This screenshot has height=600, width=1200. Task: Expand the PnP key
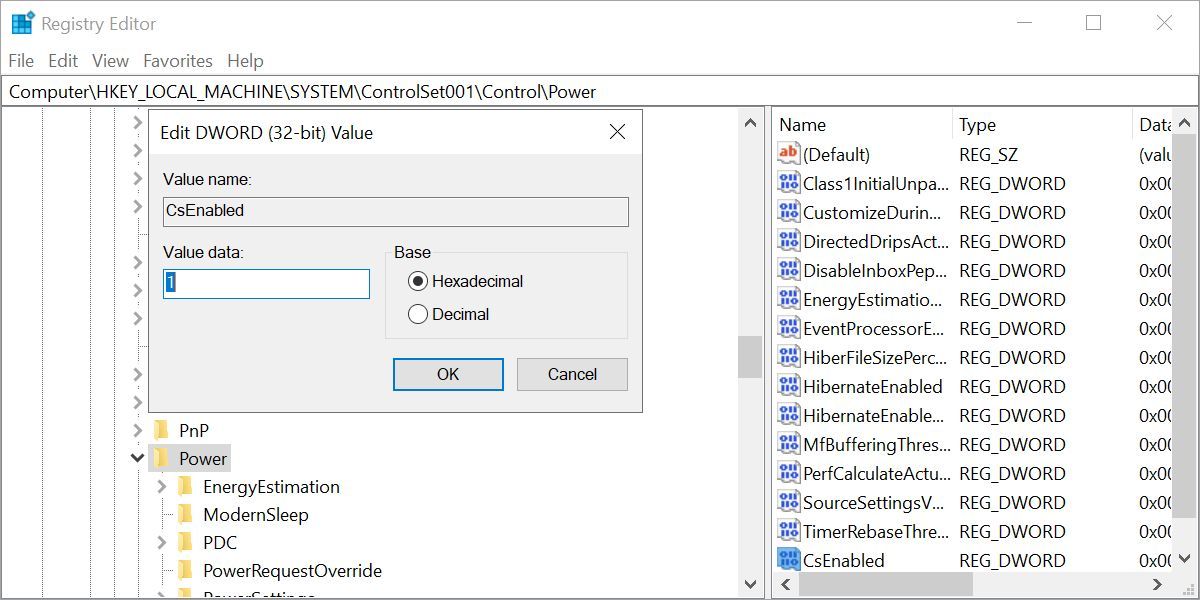click(138, 430)
